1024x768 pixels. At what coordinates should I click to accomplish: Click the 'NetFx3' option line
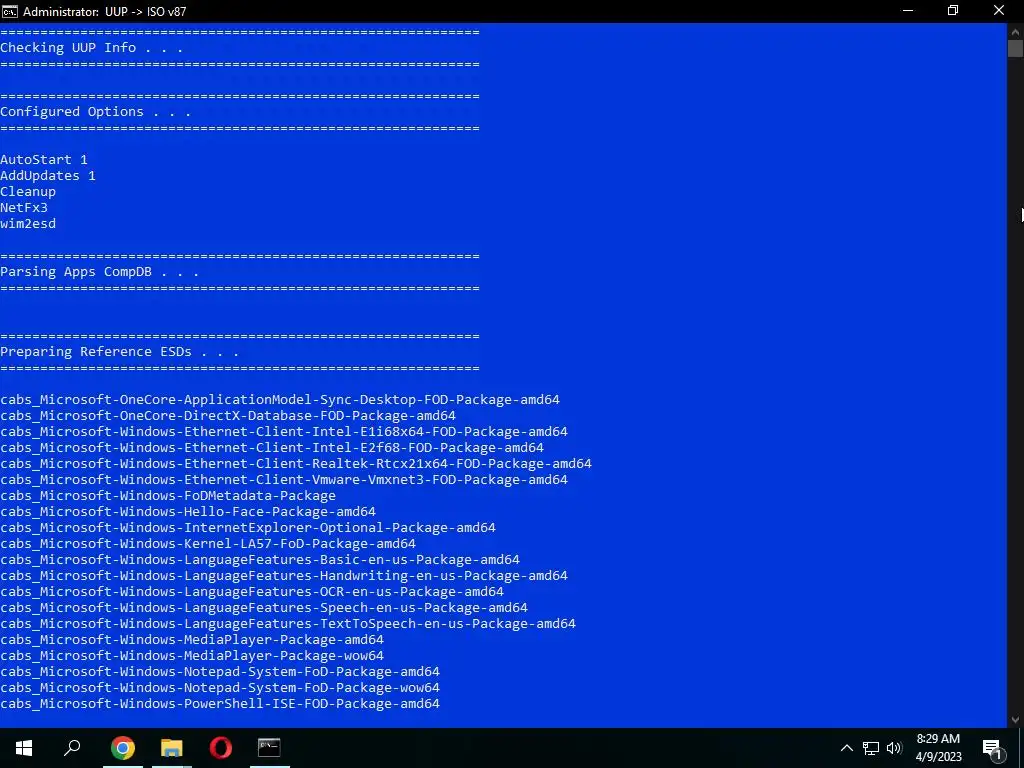click(24, 208)
